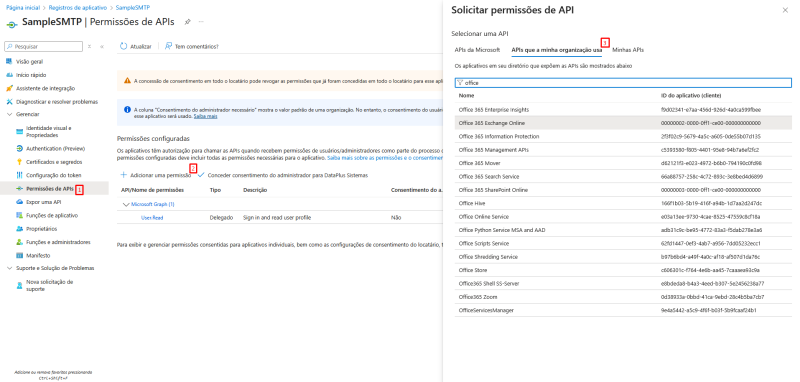Screen dimensions: 800x382
Task: Select Office365 Zoom row
Action: pyautogui.click(x=623, y=297)
